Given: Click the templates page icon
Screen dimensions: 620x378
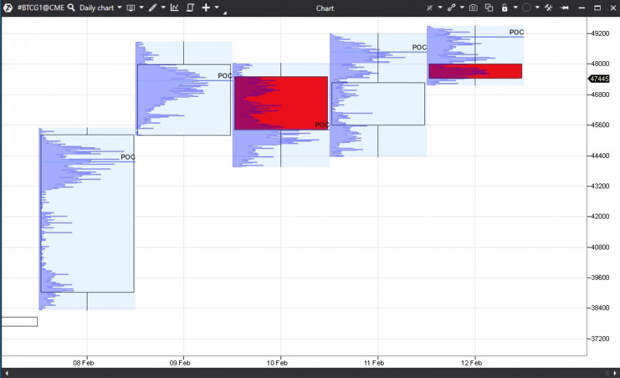Looking at the screenshot, I should pos(190,8).
